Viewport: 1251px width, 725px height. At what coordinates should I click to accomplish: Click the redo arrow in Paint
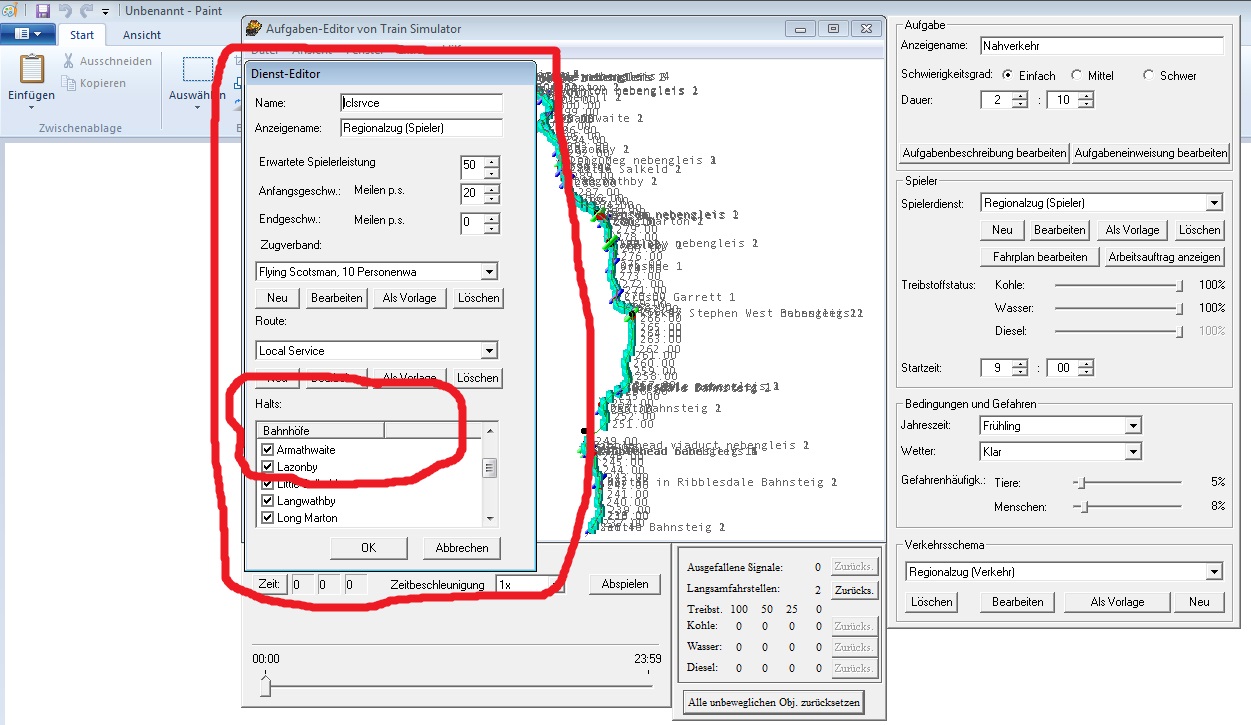[x=86, y=11]
